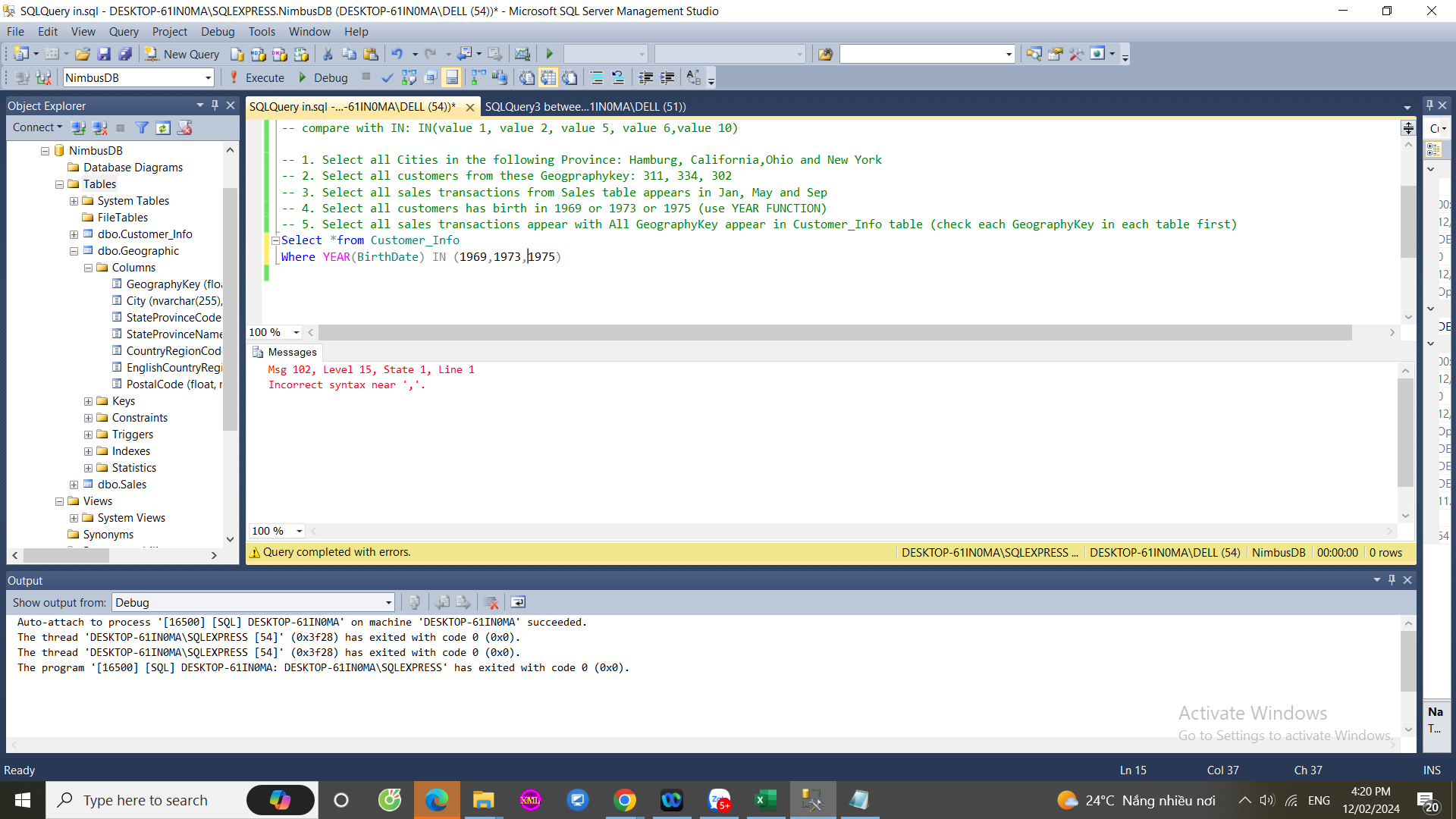Click Display Estimated Execution Plan icon
Image resolution: width=1456 pixels, height=819 pixels.
(x=409, y=77)
